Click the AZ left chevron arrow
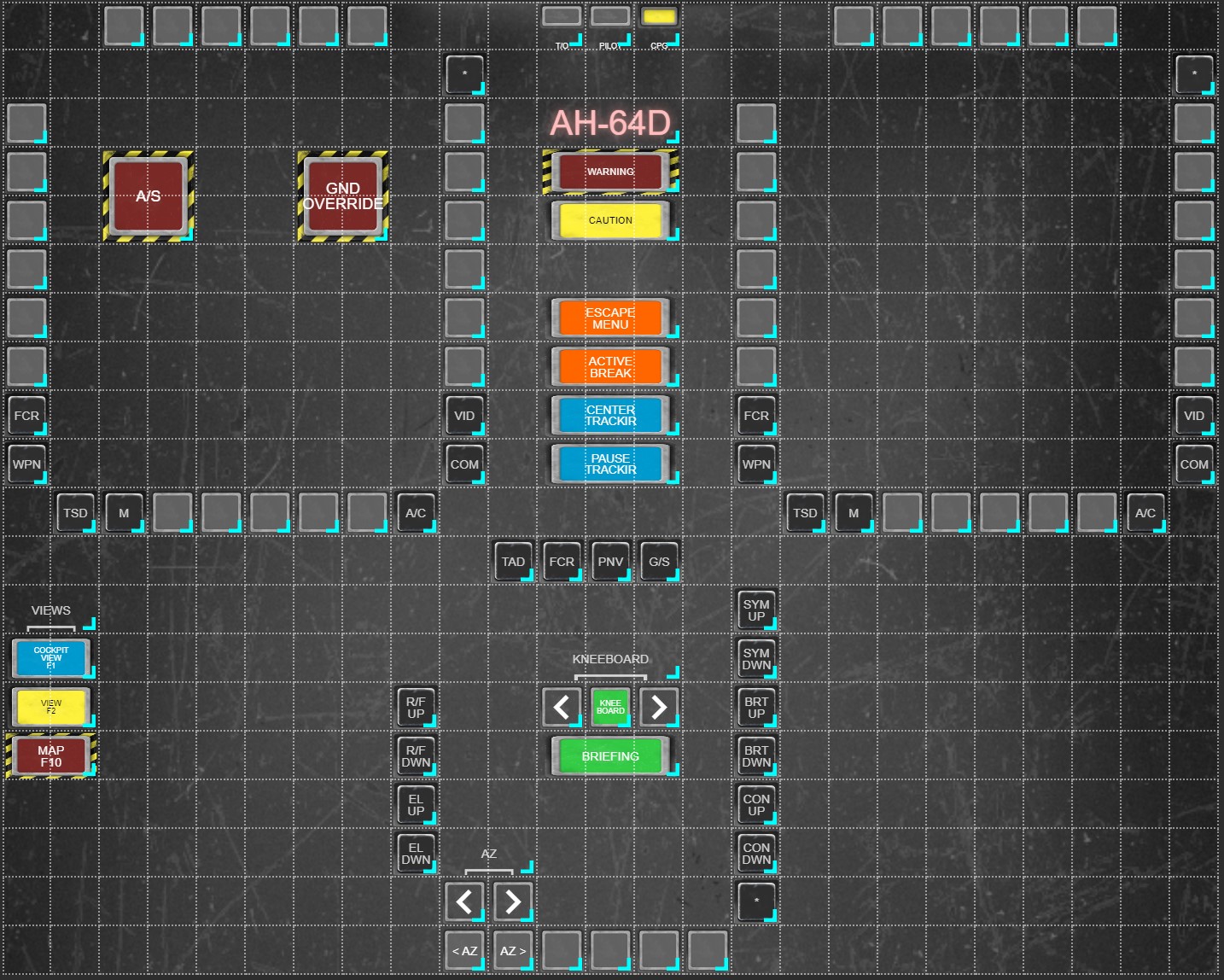 (464, 901)
